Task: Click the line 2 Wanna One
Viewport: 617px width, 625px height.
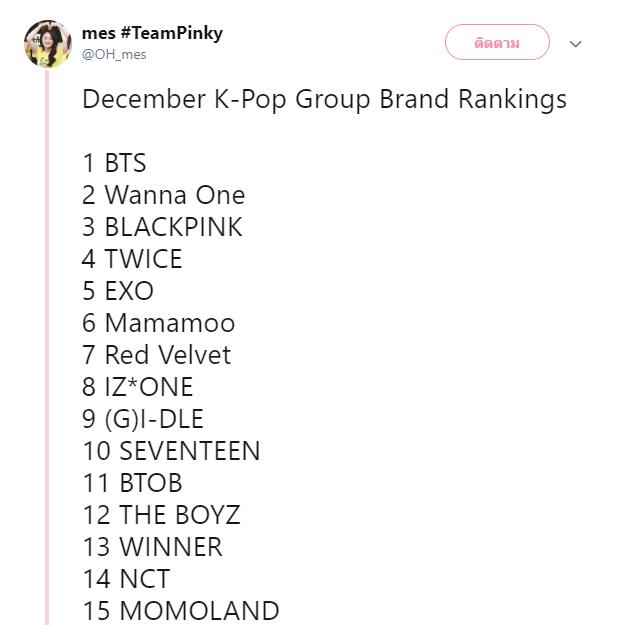Action: click(163, 195)
